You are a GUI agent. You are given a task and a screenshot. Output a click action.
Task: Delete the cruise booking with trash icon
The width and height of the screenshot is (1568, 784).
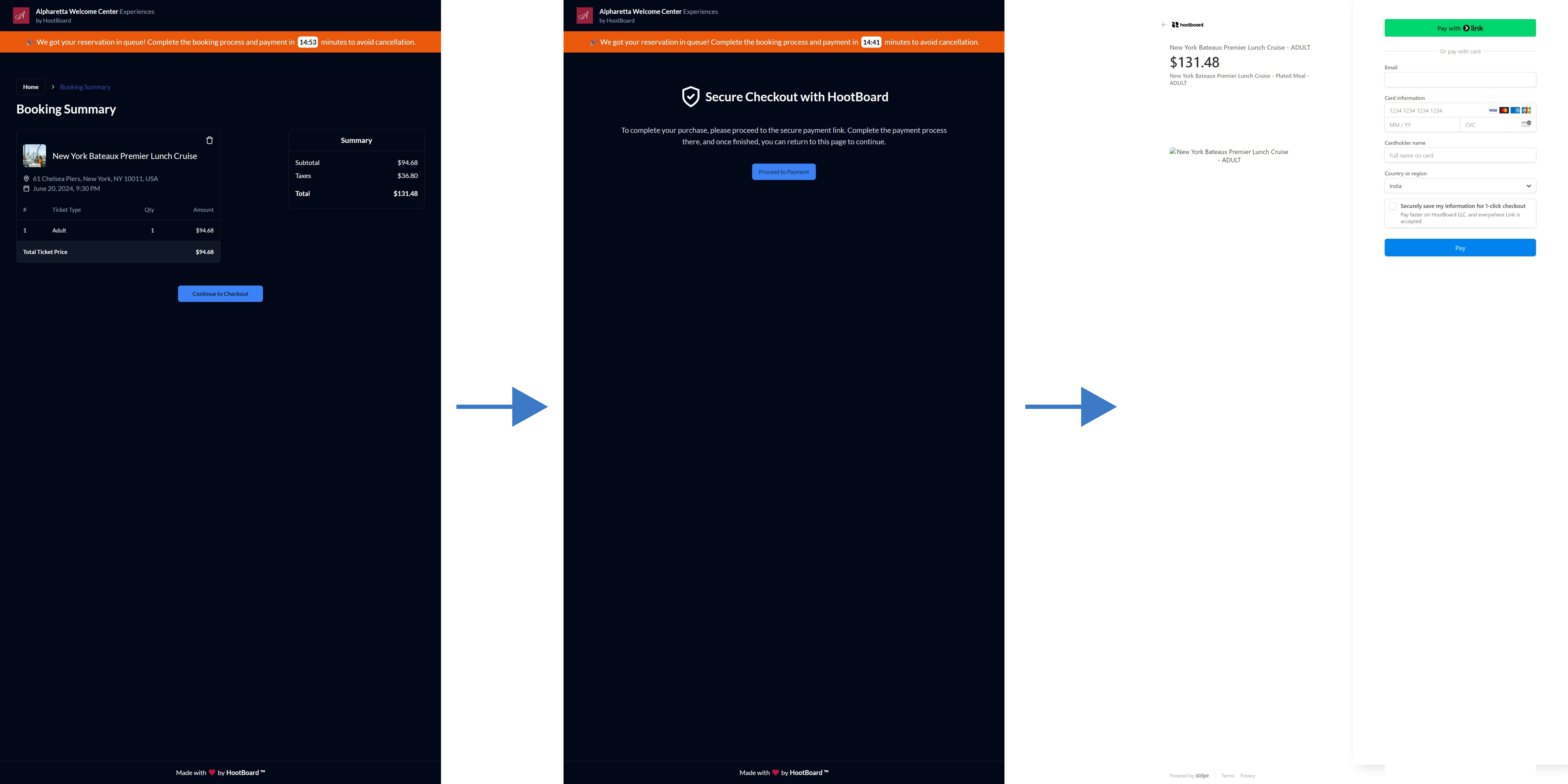209,140
